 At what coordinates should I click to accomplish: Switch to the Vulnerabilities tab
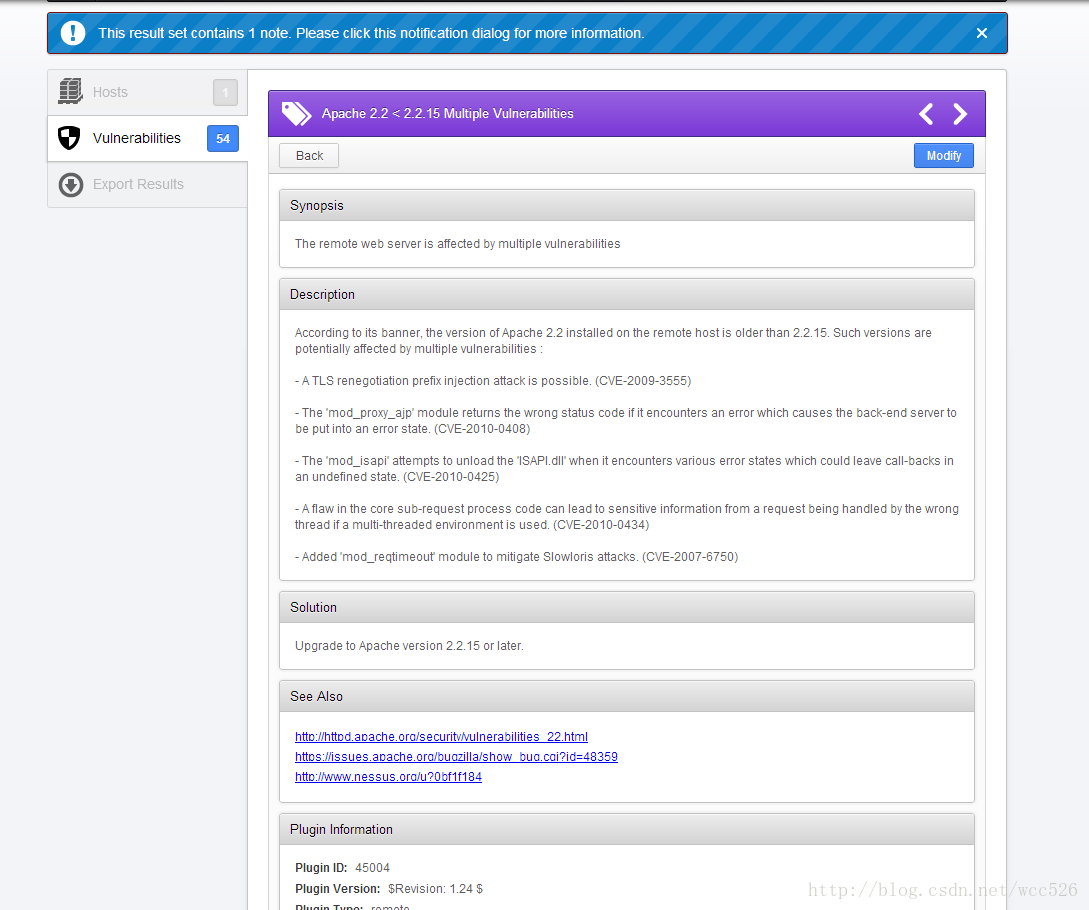(147, 138)
